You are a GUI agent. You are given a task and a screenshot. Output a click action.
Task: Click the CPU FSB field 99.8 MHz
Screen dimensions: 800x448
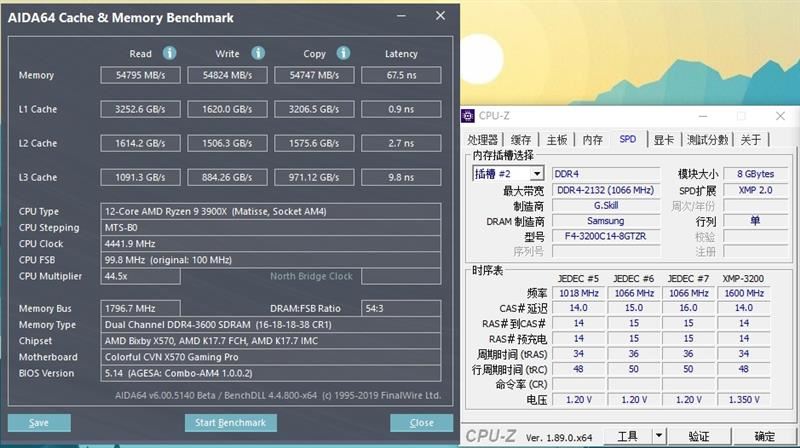(x=270, y=260)
